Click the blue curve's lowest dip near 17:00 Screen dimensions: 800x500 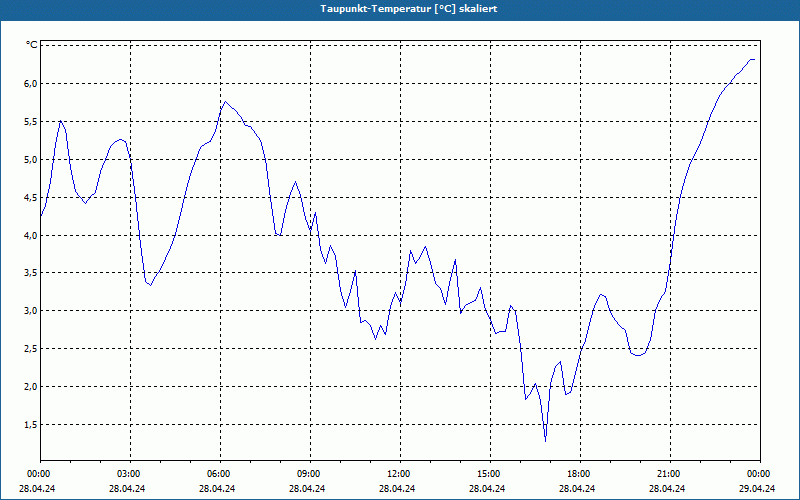(545, 440)
